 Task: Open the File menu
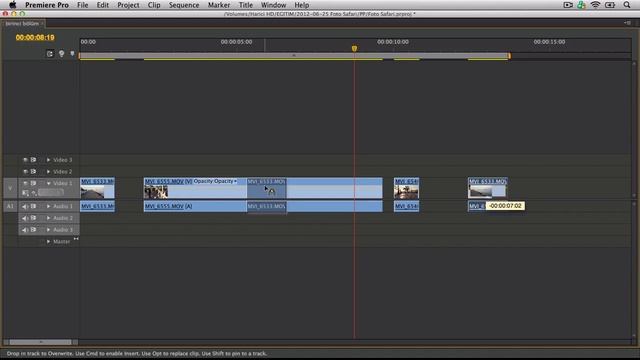[82, 5]
